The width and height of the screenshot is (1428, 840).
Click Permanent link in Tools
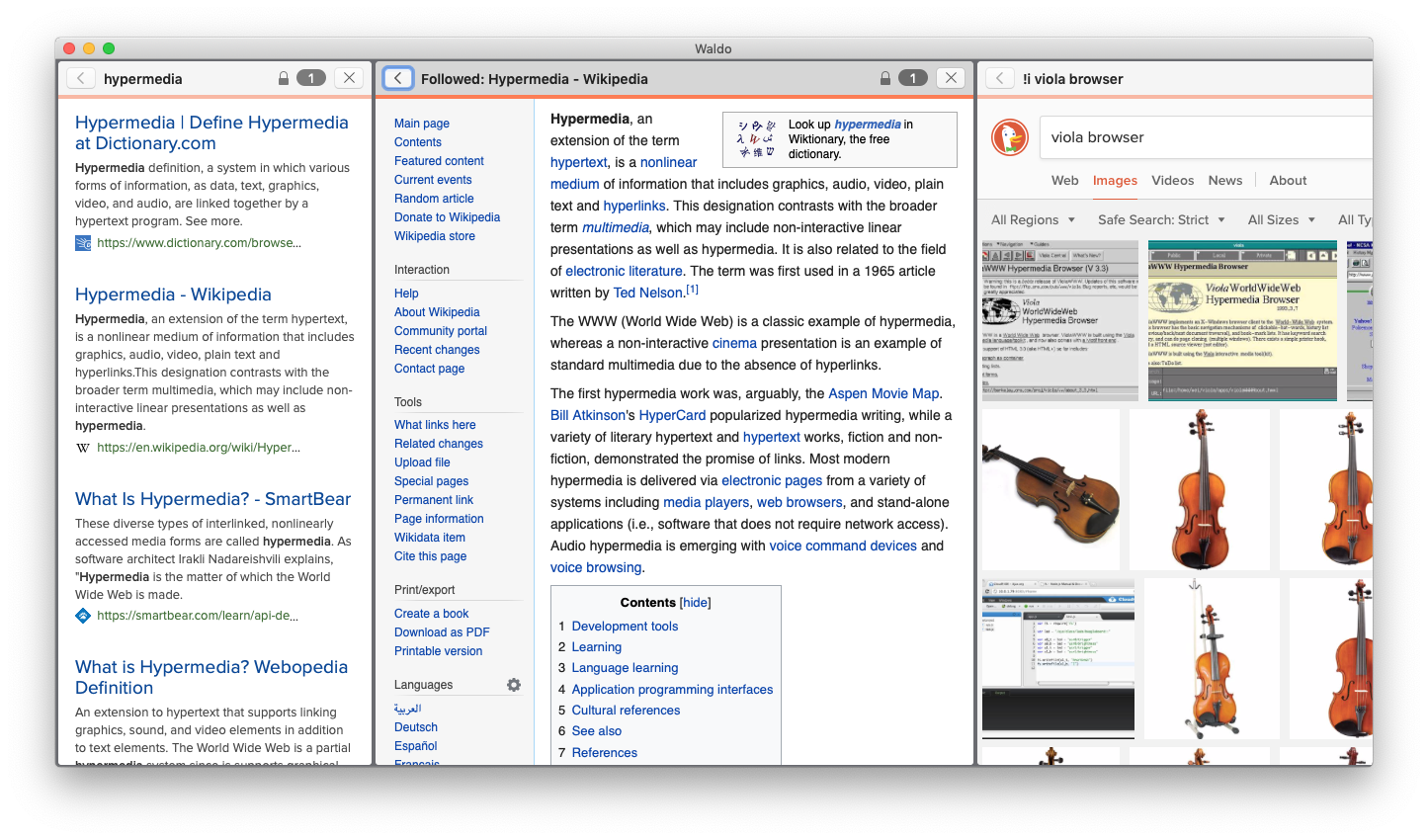pos(434,500)
